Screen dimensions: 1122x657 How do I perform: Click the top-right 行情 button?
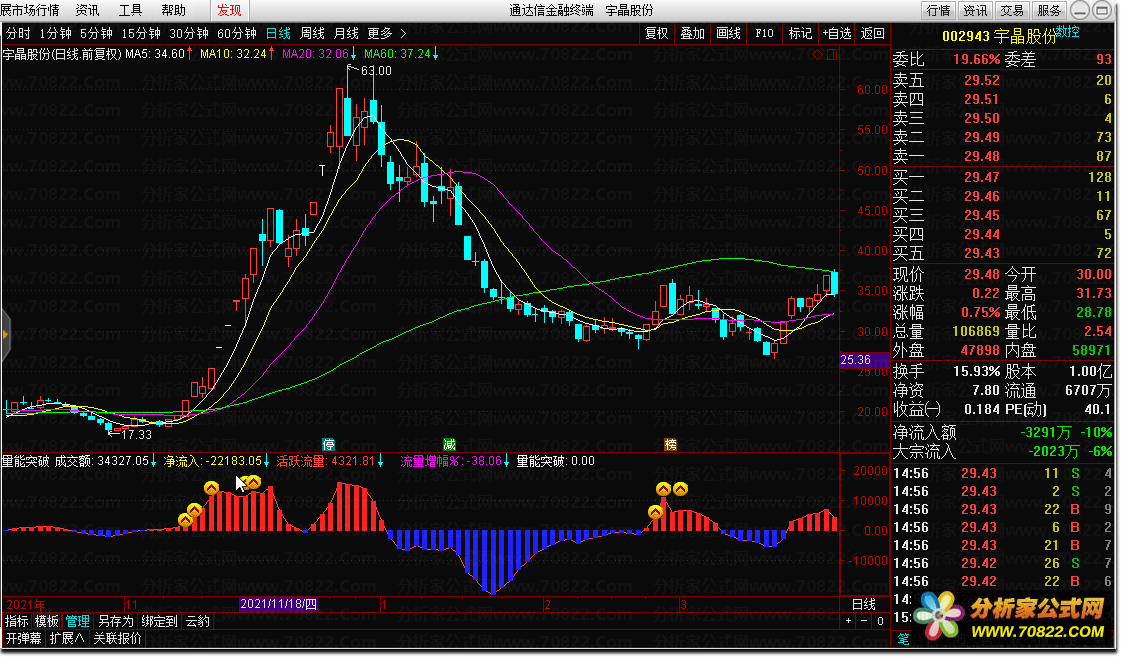(938, 10)
